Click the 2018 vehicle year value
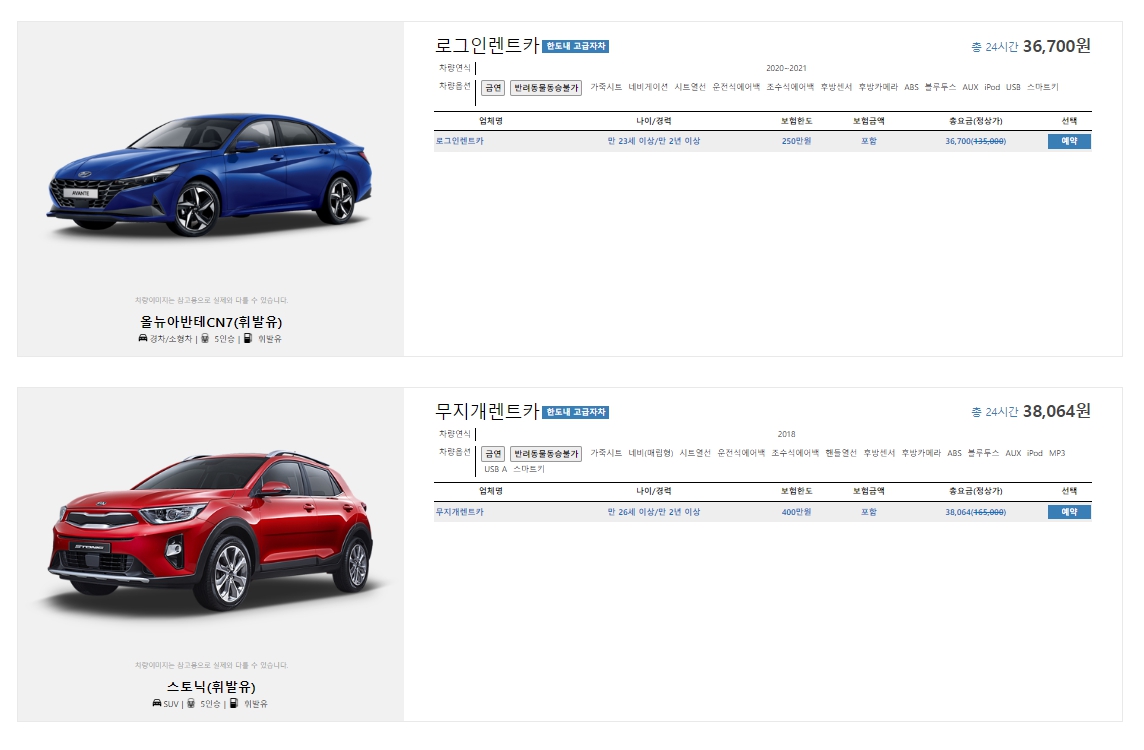The width and height of the screenshot is (1144, 750). 786,434
